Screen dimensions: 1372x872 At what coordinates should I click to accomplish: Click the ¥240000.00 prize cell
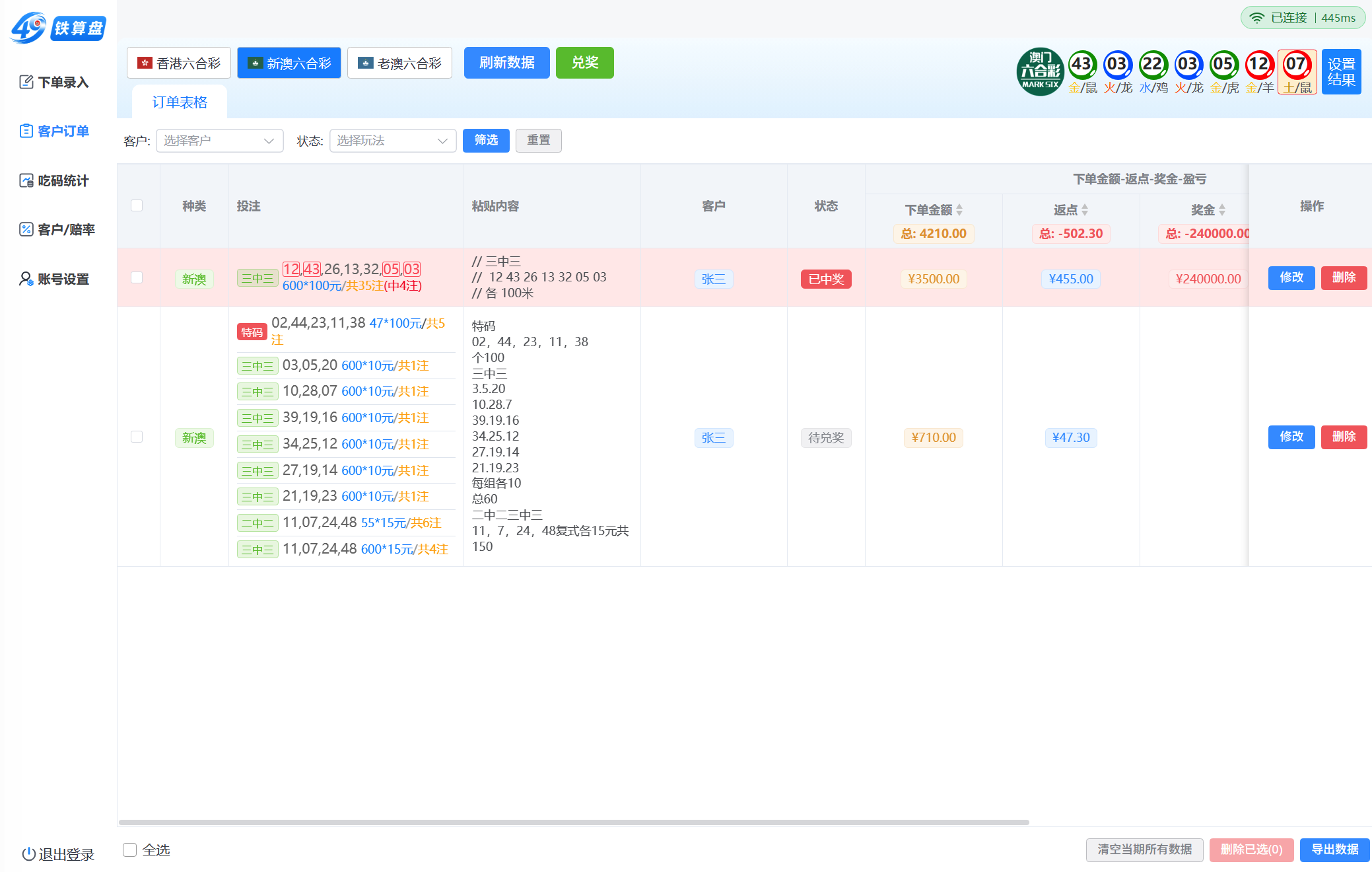pyautogui.click(x=1208, y=279)
